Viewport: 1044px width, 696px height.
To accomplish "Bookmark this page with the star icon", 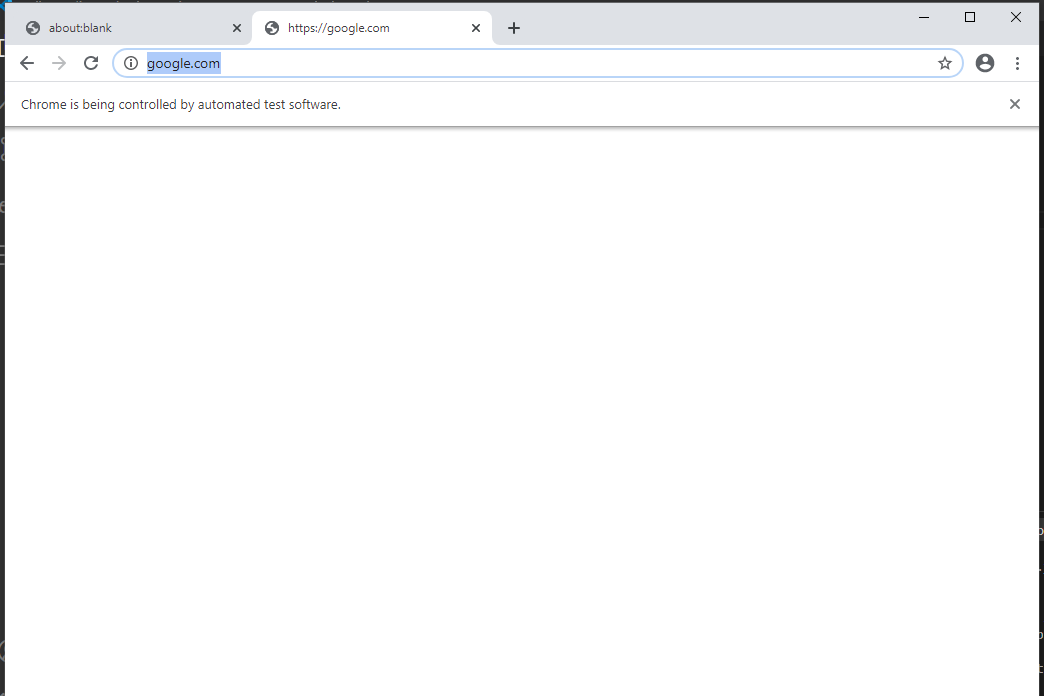I will click(x=945, y=63).
